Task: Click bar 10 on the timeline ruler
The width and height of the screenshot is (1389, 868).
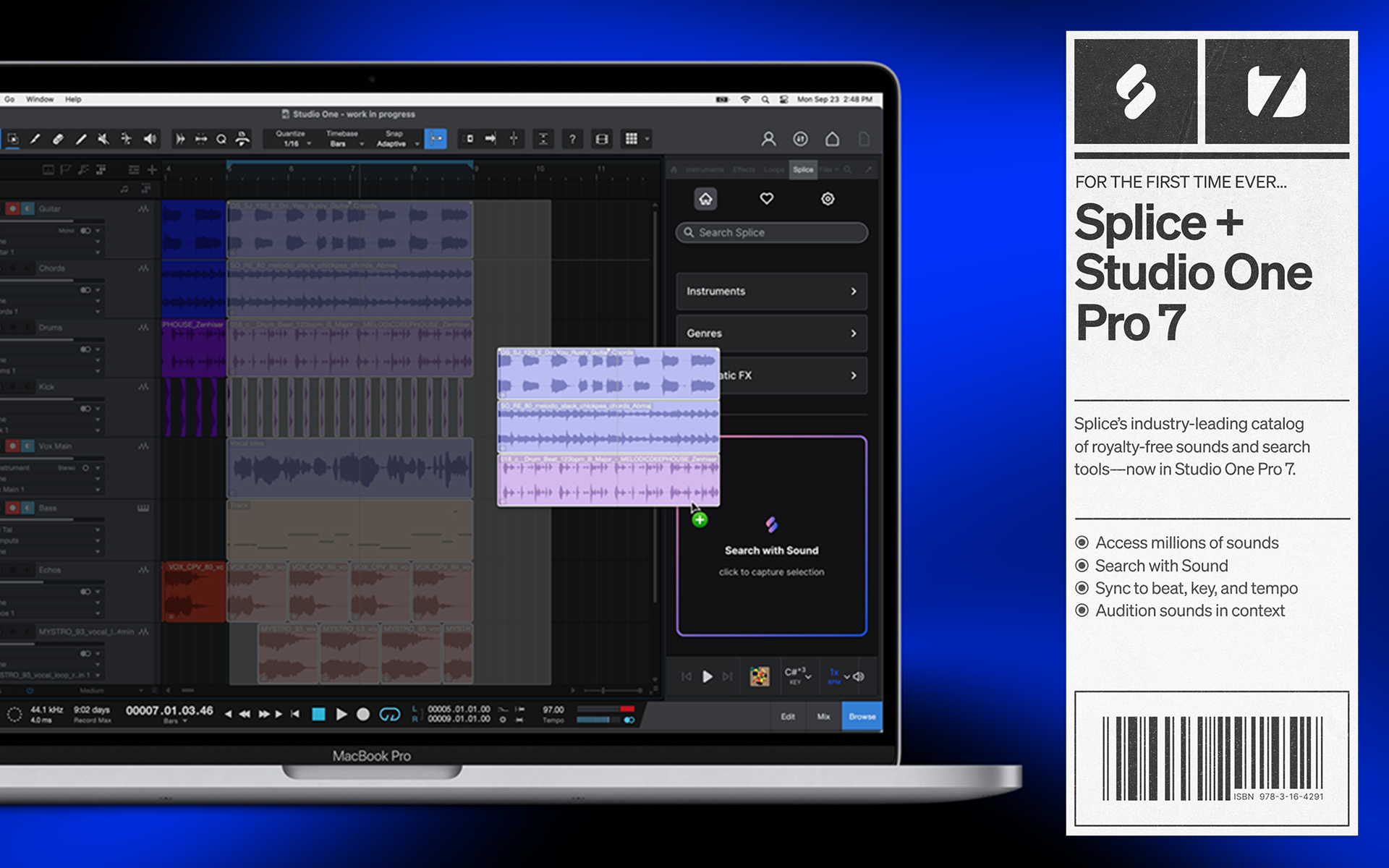Action: pos(540,169)
